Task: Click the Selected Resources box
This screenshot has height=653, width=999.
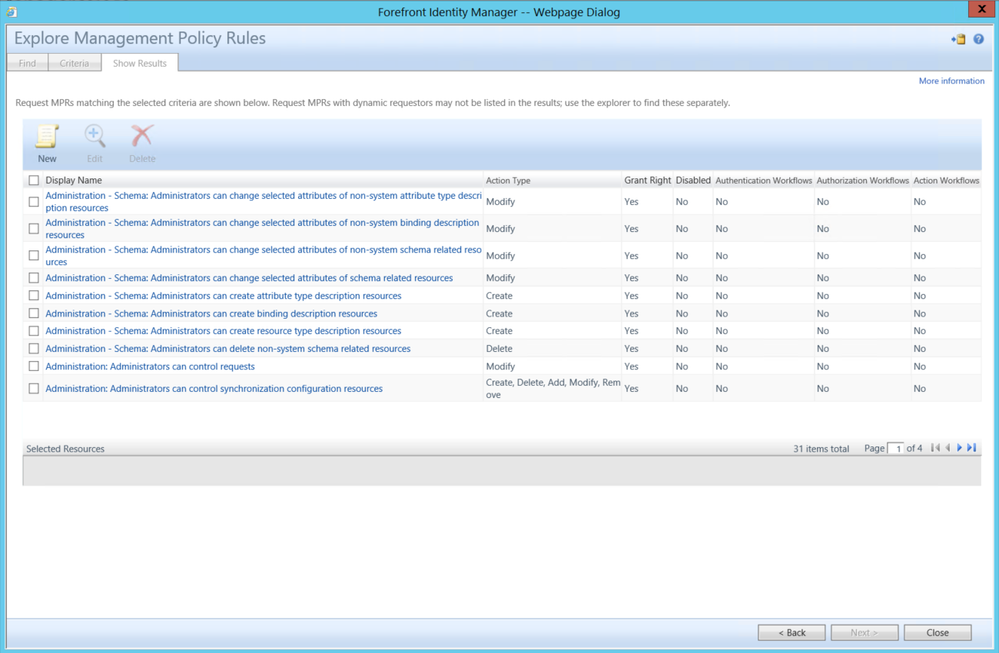Action: (502, 471)
